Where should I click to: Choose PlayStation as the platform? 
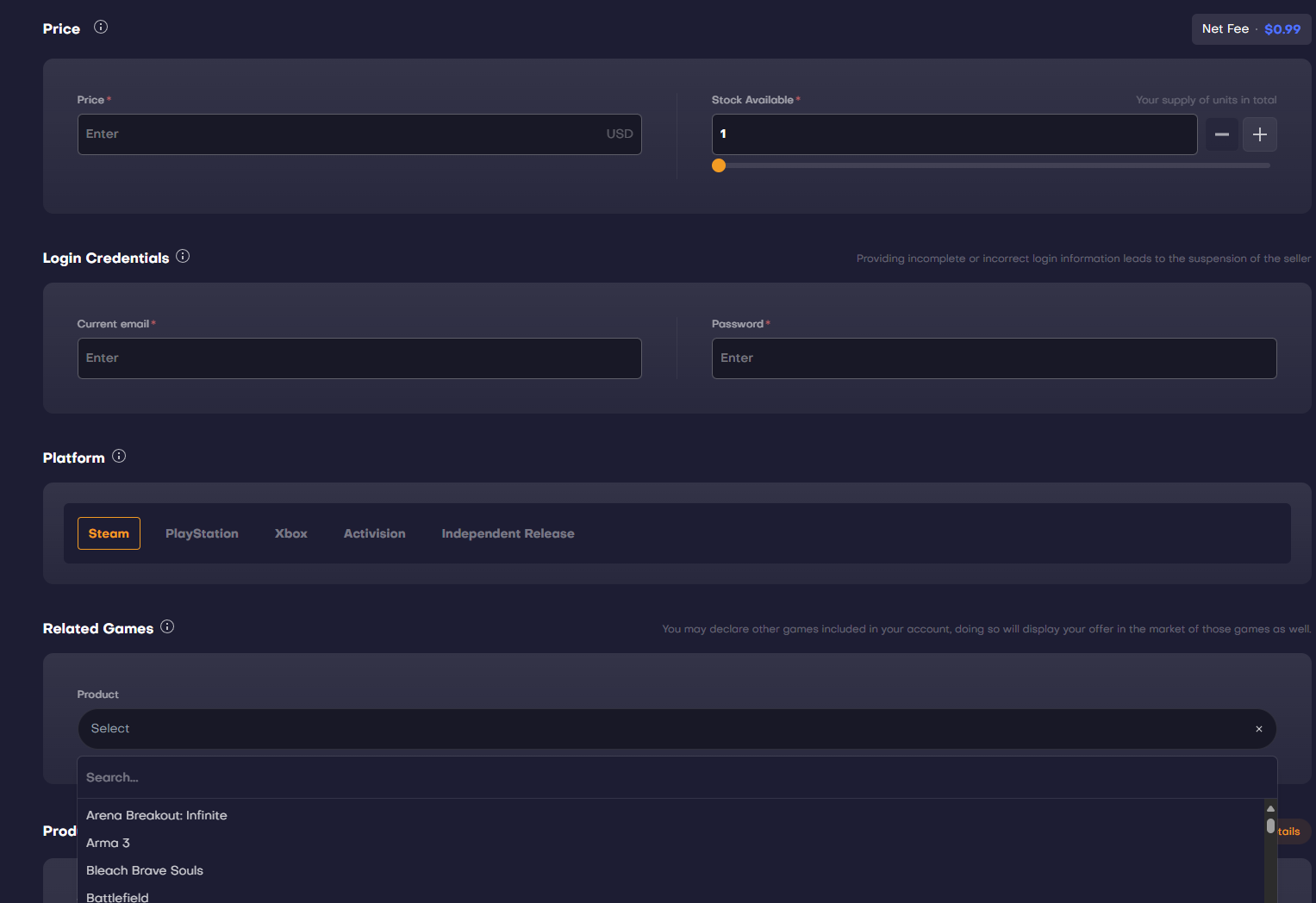(202, 533)
